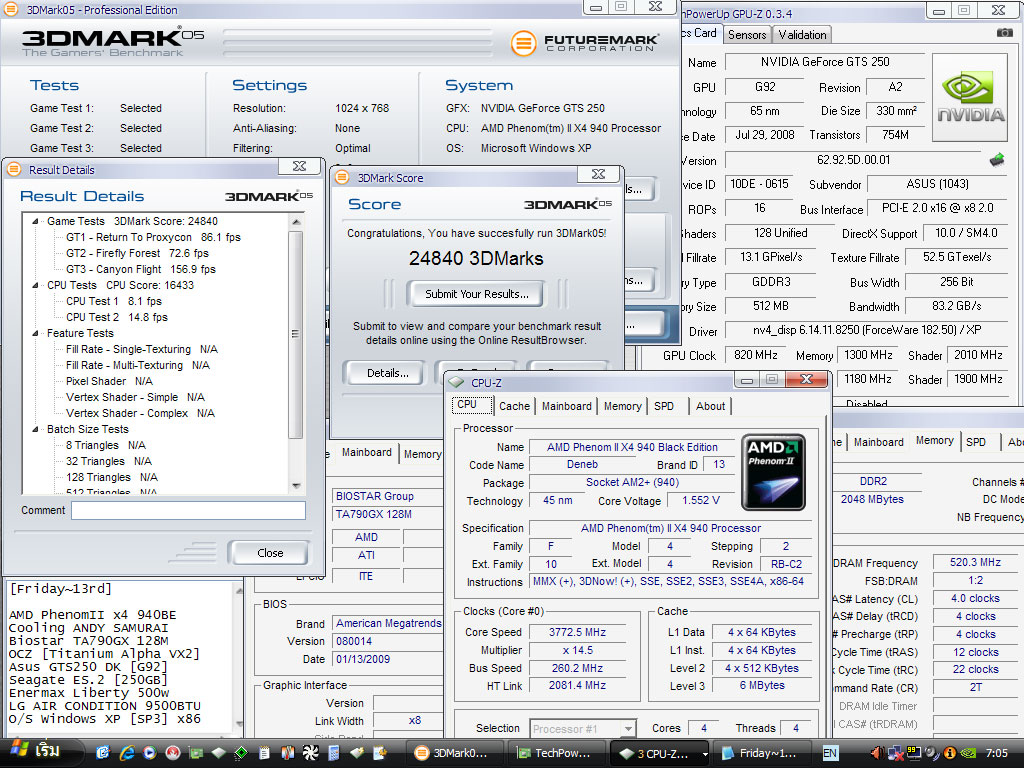Click Submit Your Results button
This screenshot has width=1024, height=768.
(477, 294)
